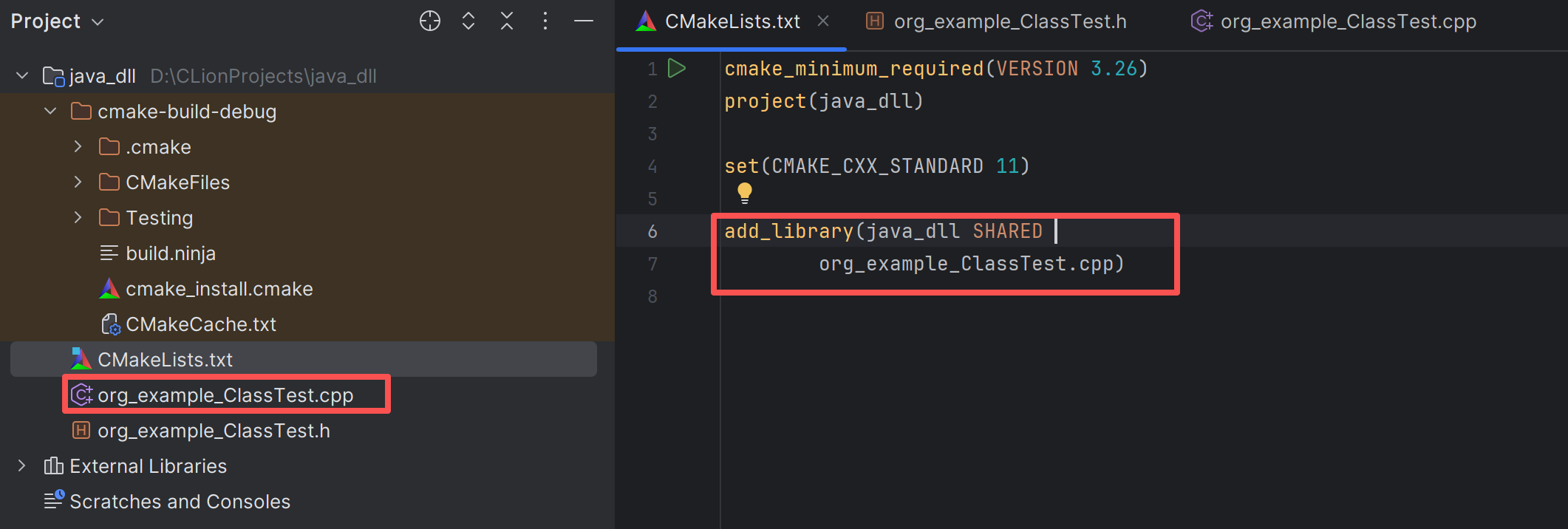Click the Collapse All icon in Project toolbar

pyautogui.click(x=507, y=21)
